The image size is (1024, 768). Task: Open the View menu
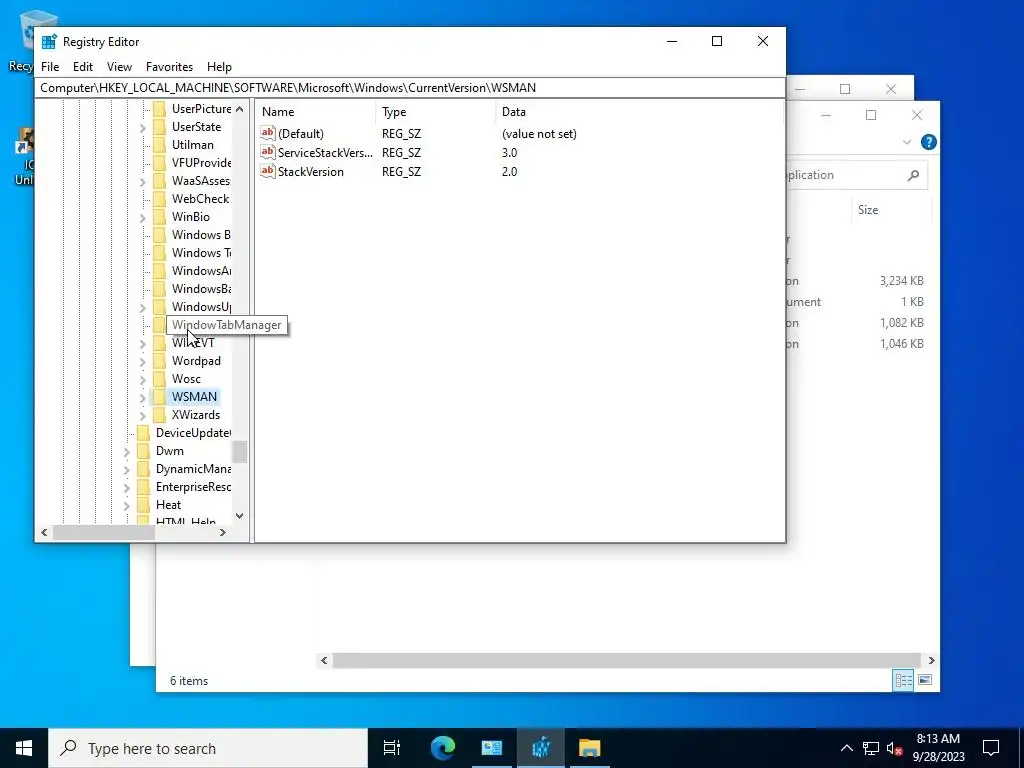click(120, 67)
